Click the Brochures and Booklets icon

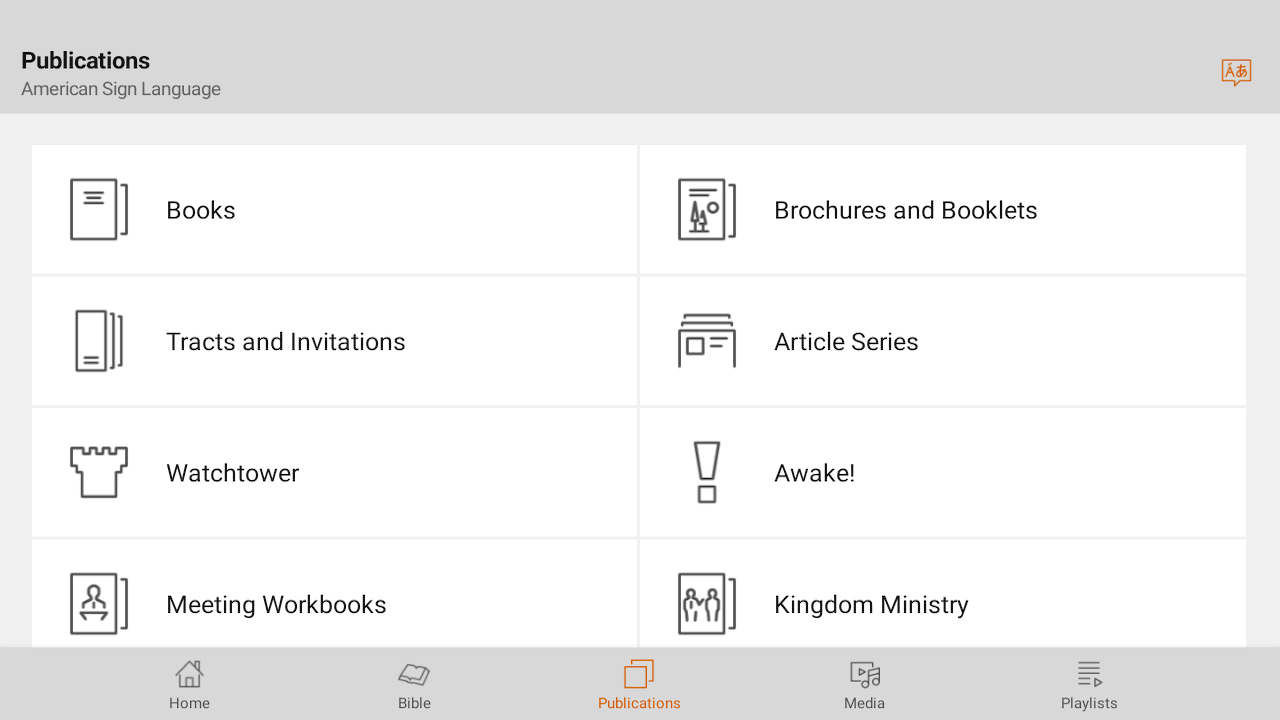(706, 210)
